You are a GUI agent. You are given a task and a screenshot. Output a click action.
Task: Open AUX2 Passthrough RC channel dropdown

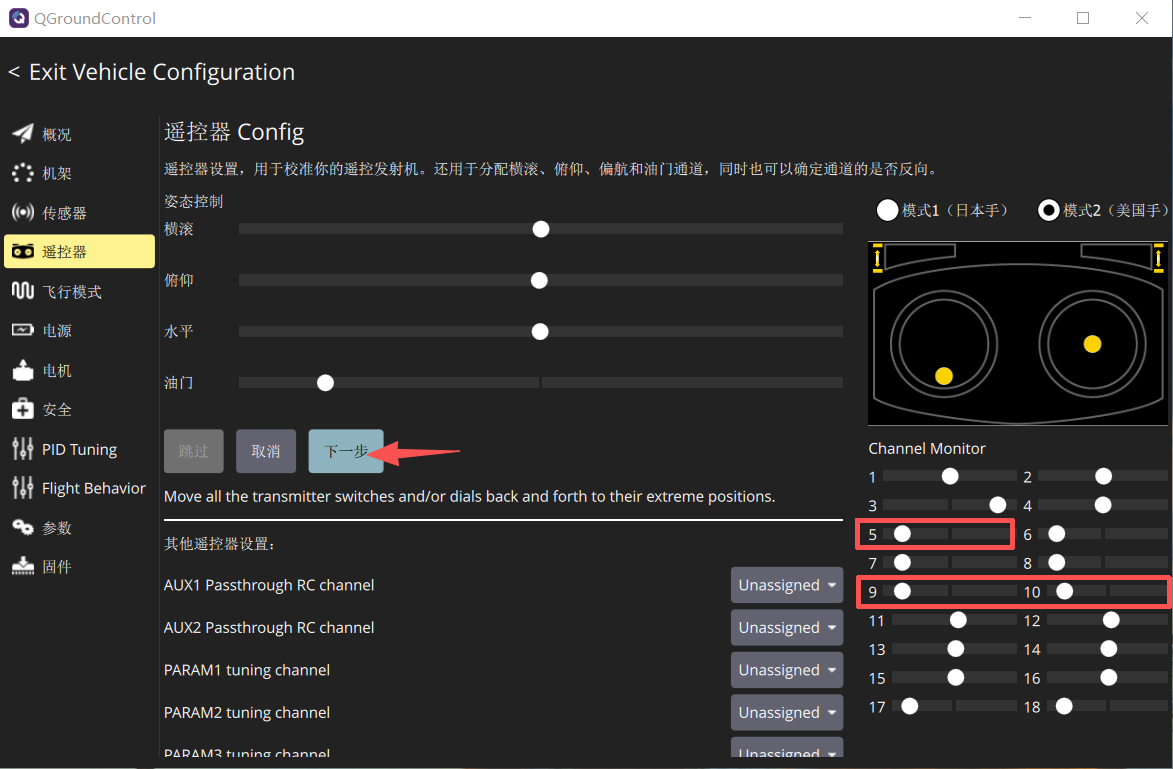(x=787, y=628)
